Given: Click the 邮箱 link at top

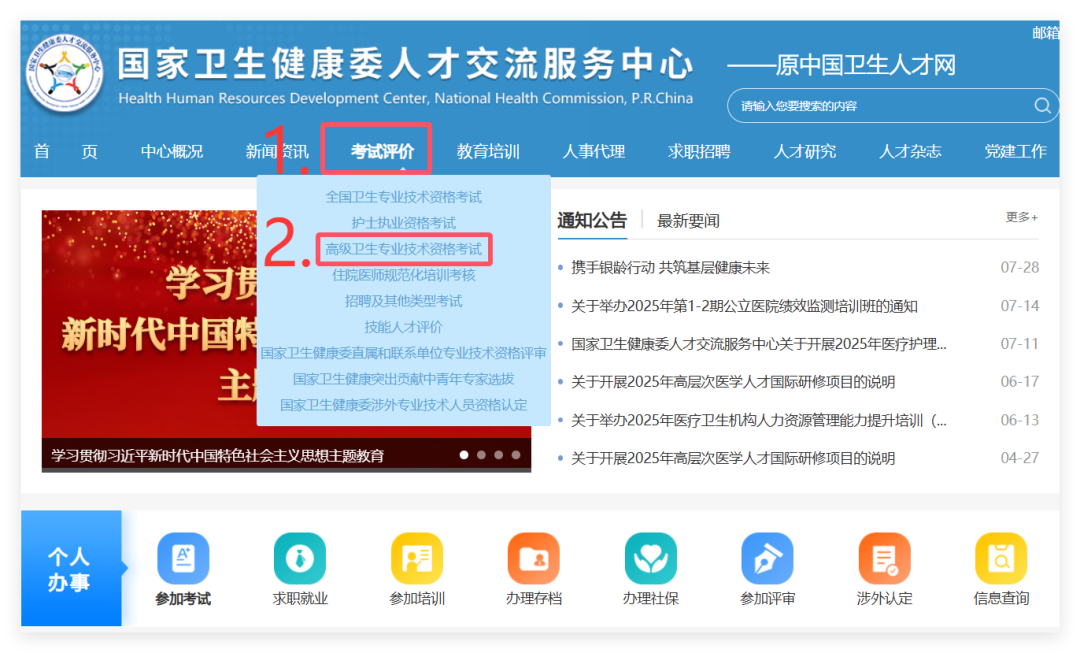Looking at the screenshot, I should [x=1046, y=32].
